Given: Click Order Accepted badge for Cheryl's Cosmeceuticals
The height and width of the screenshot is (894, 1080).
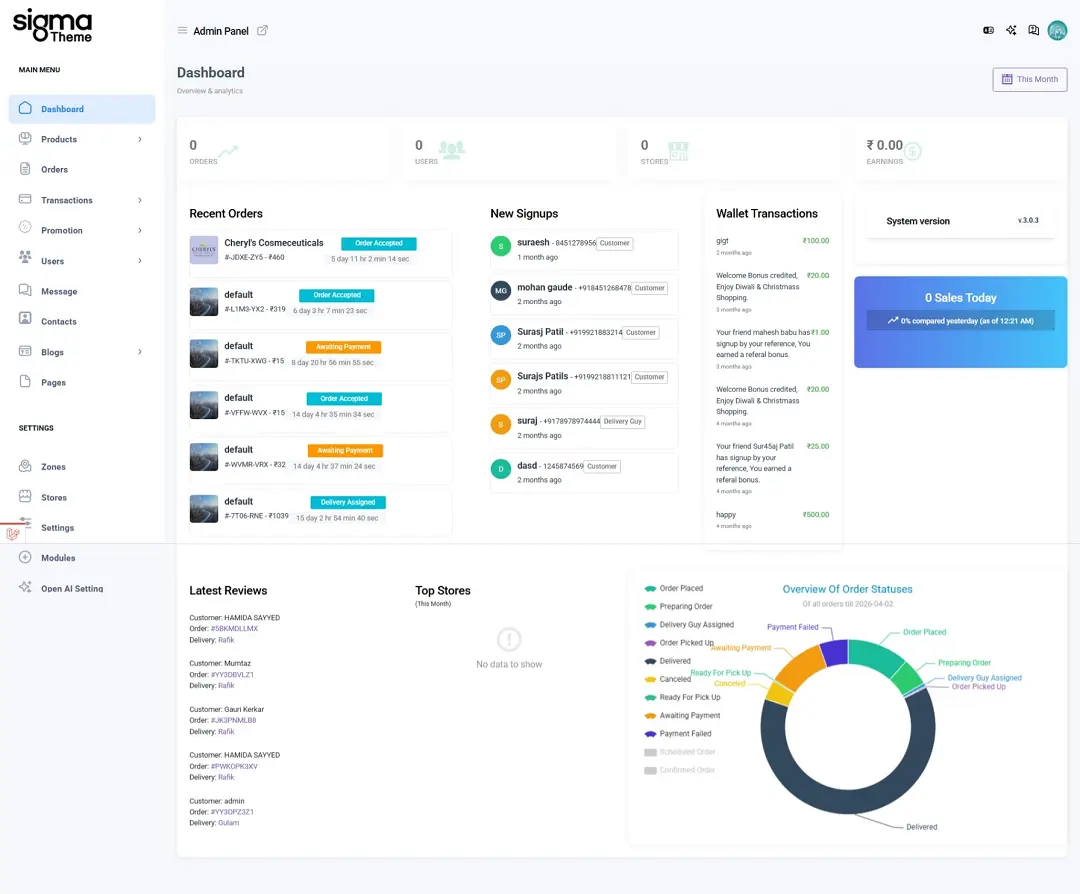Looking at the screenshot, I should point(379,243).
